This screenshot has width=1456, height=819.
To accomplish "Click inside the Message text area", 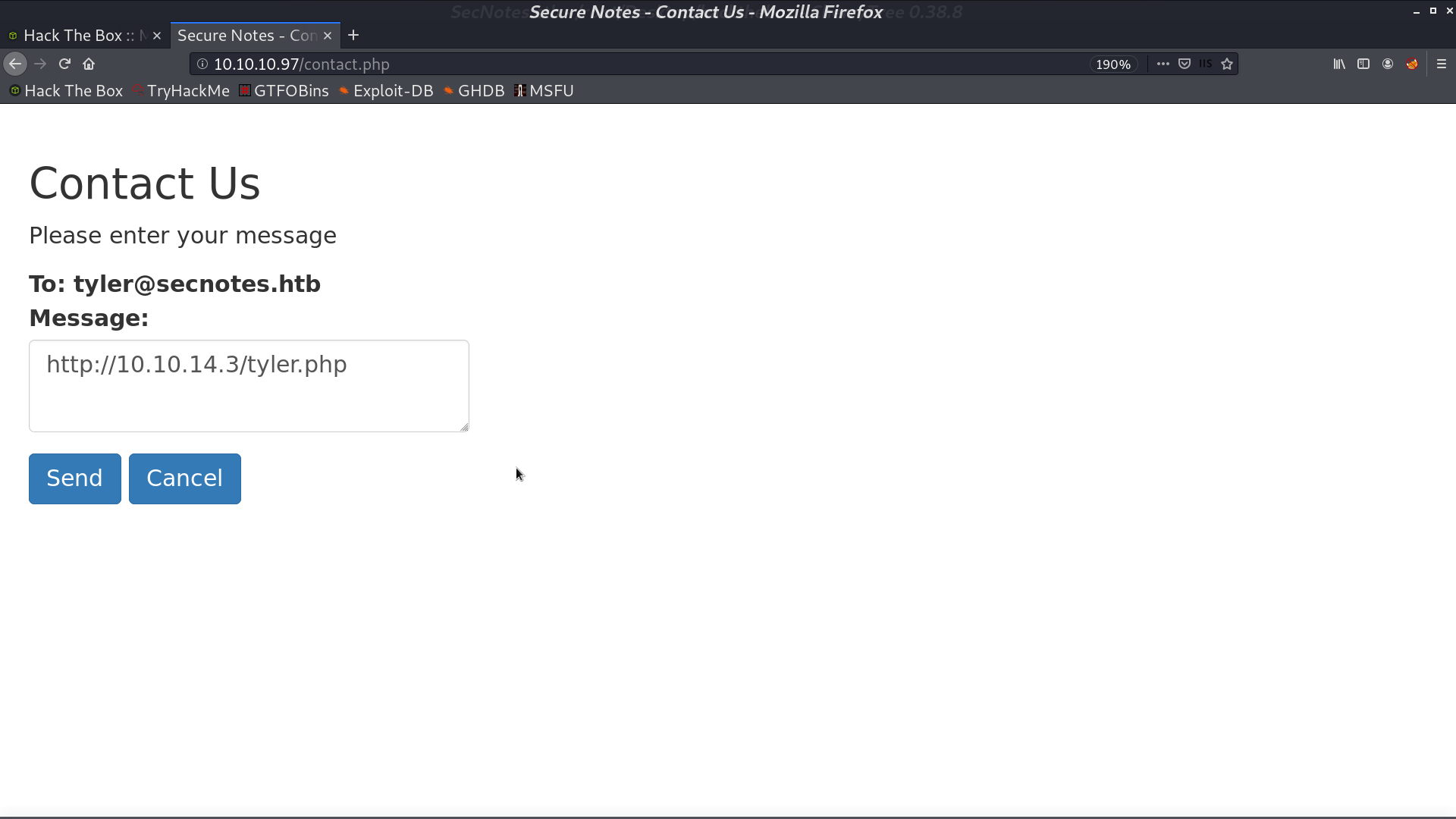I will click(x=249, y=386).
